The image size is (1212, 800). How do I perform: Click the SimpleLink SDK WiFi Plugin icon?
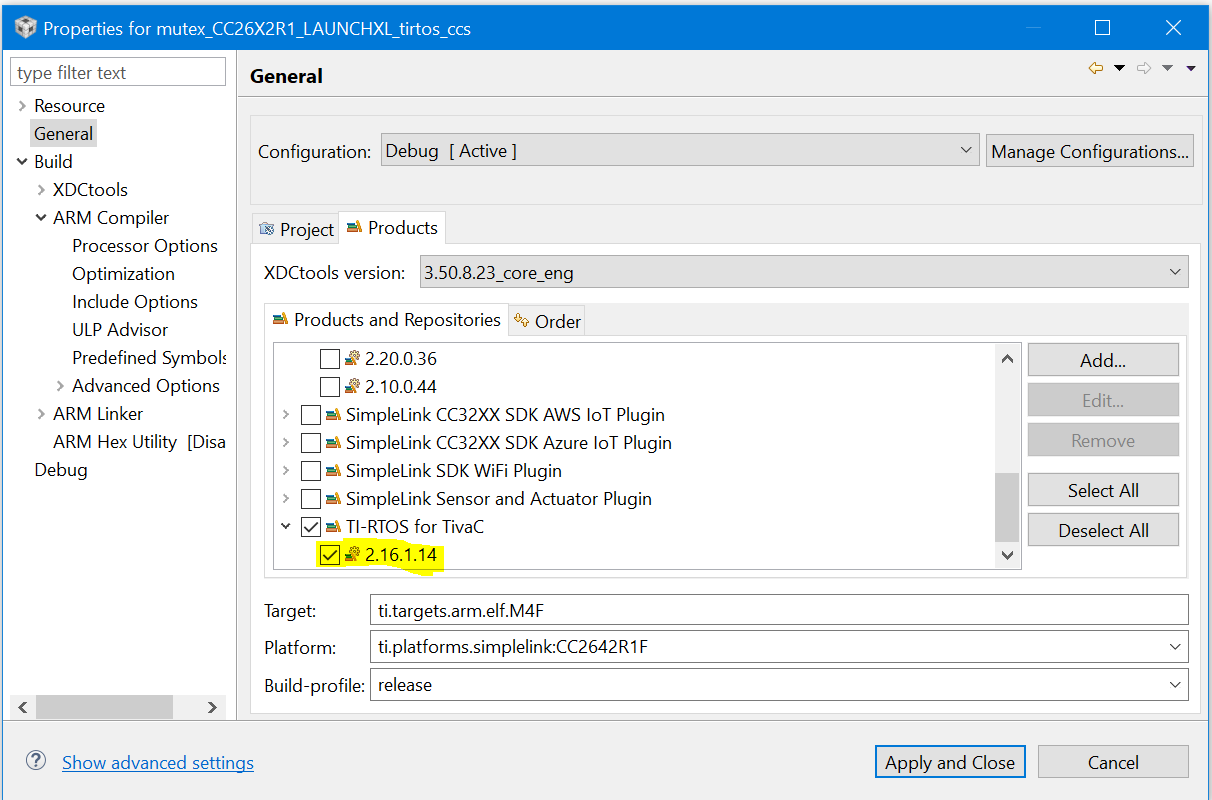[x=333, y=471]
